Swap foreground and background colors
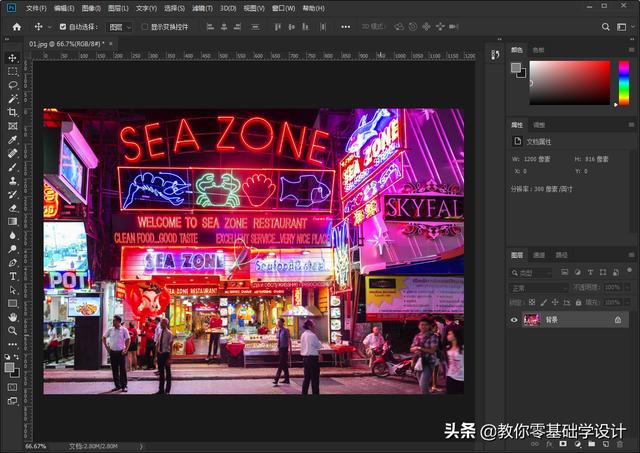 click(16, 357)
